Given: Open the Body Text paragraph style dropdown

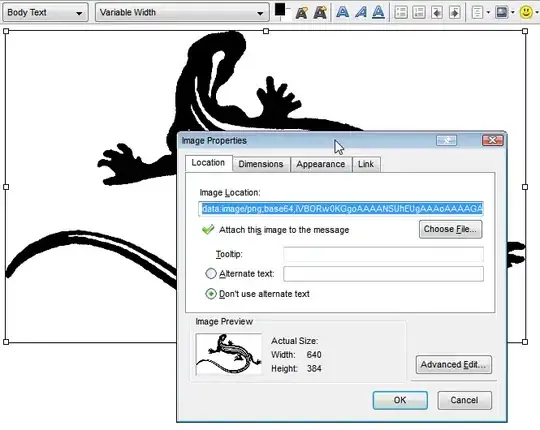Looking at the screenshot, I should coord(45,12).
